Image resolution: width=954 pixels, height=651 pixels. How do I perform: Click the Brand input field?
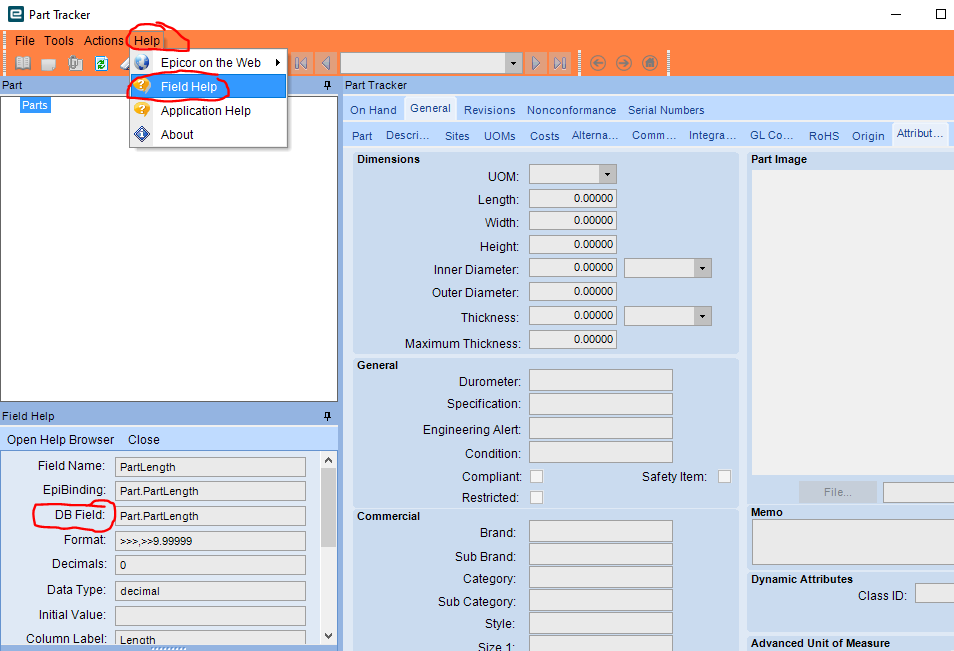pos(601,531)
